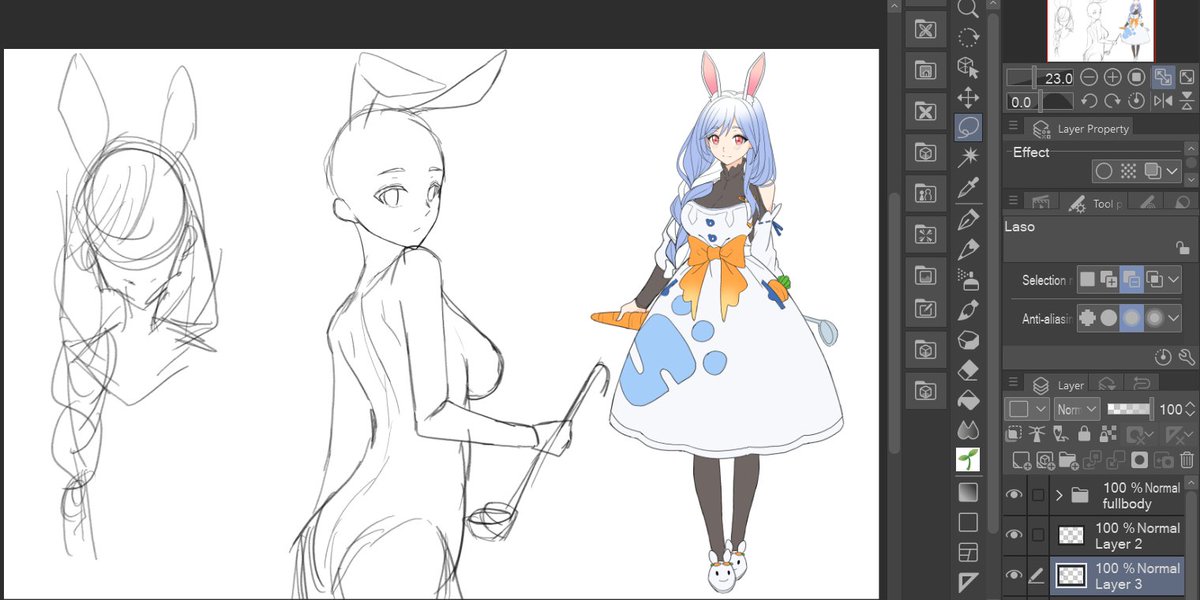Screen dimensions: 1200x600
Task: Open Selection mode dropdown arrow
Action: point(1173,280)
